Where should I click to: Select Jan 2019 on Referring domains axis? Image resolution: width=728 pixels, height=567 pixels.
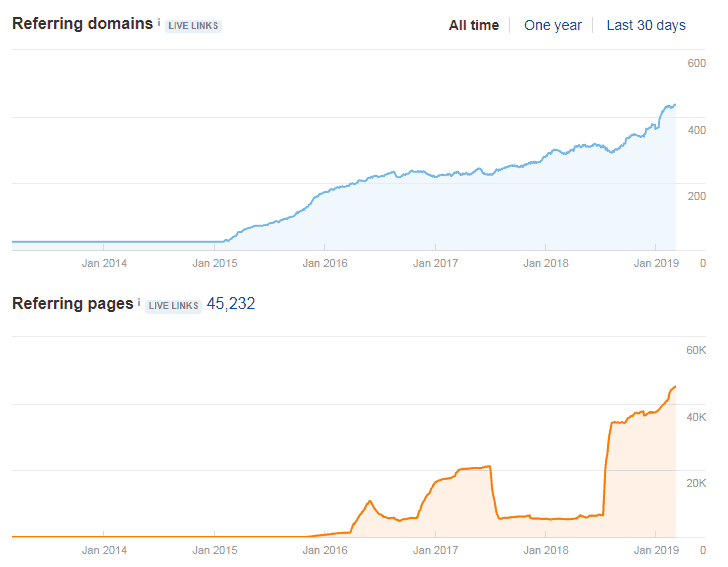point(654,263)
